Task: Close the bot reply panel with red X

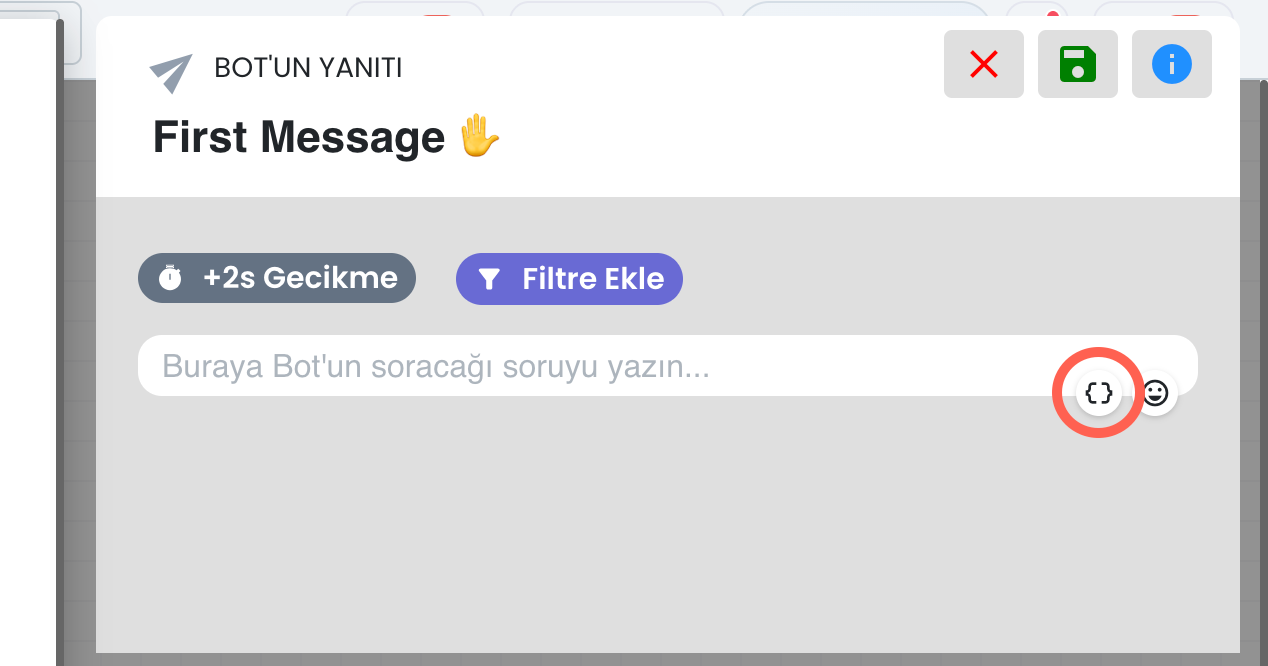Action: pyautogui.click(x=984, y=65)
